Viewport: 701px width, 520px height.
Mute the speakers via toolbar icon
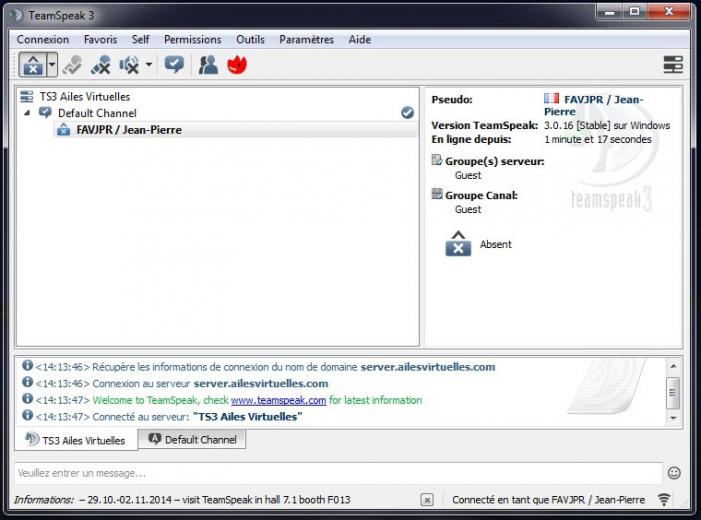click(x=129, y=65)
